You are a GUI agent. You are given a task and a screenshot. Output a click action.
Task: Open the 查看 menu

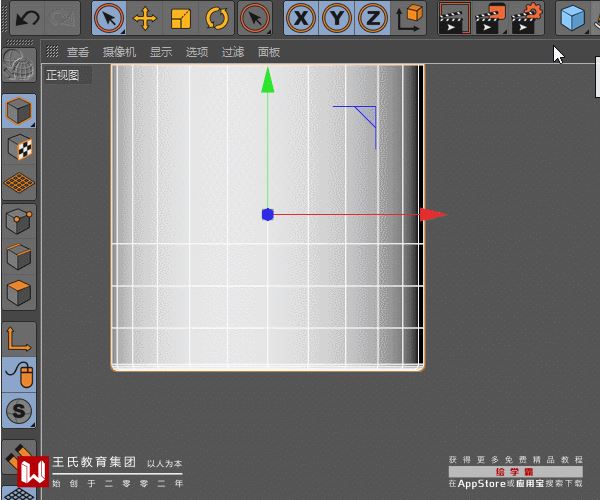click(x=78, y=52)
